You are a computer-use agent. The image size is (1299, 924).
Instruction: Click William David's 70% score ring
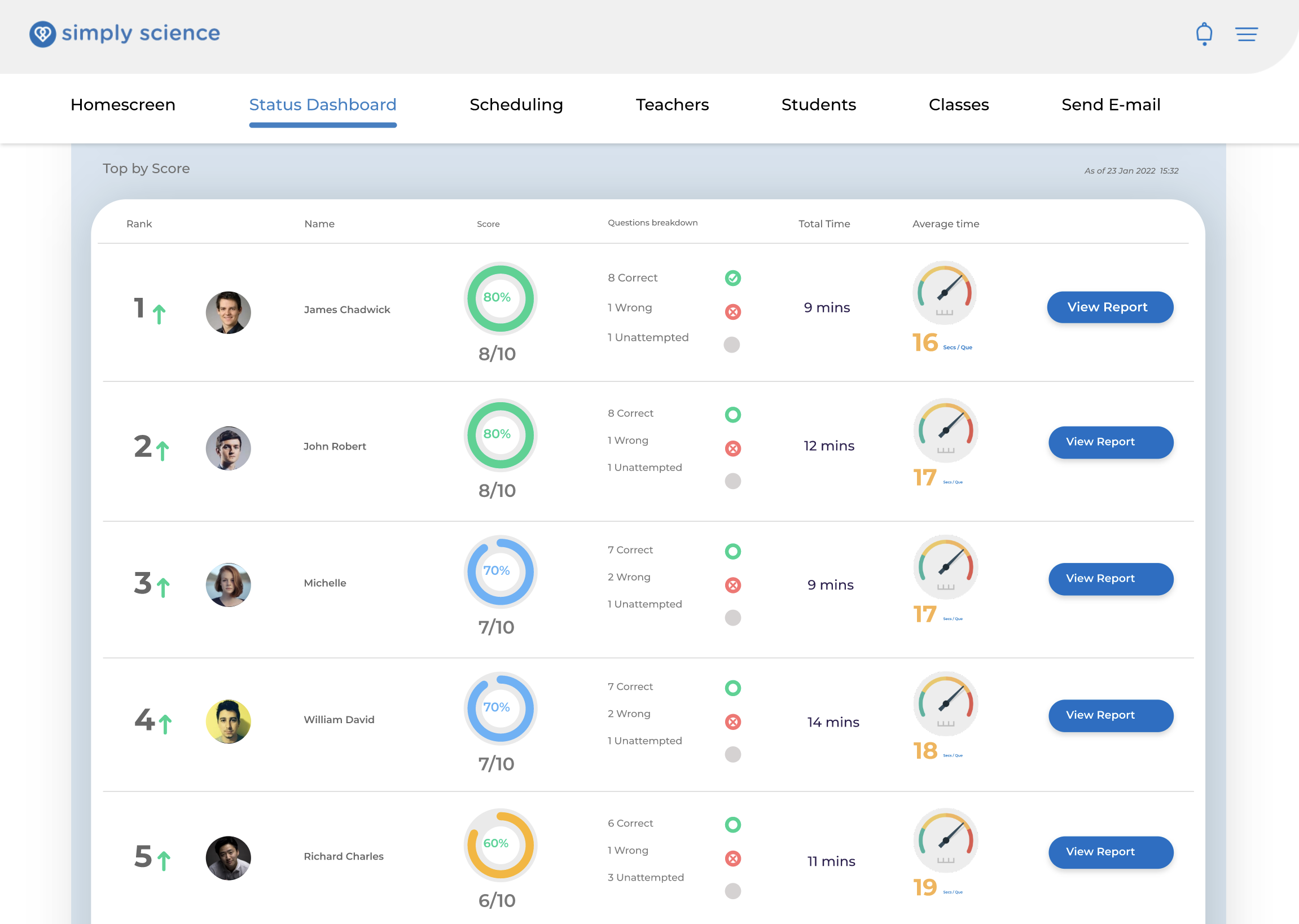pyautogui.click(x=500, y=708)
